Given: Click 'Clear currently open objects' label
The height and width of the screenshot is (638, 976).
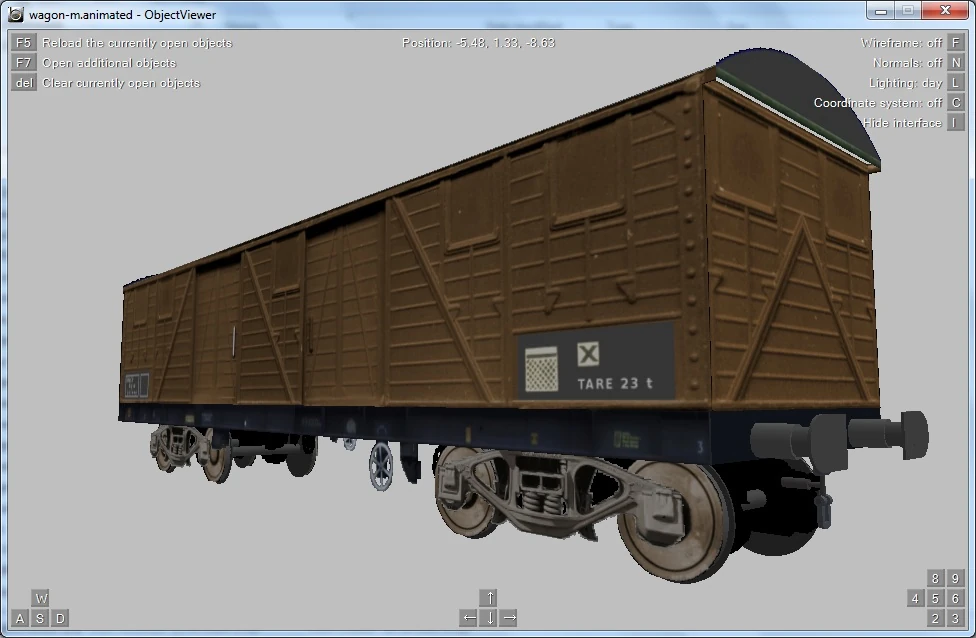Looking at the screenshot, I should (x=121, y=83).
